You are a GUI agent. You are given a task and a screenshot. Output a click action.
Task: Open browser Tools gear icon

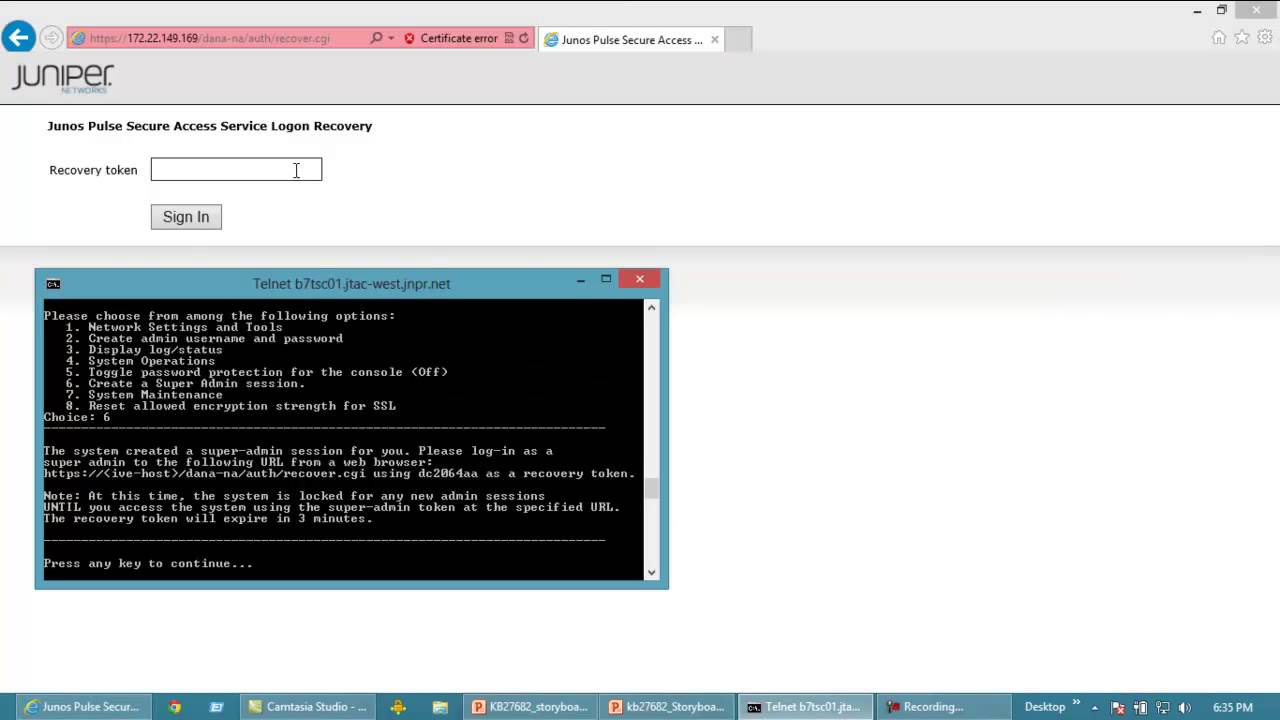point(1265,37)
